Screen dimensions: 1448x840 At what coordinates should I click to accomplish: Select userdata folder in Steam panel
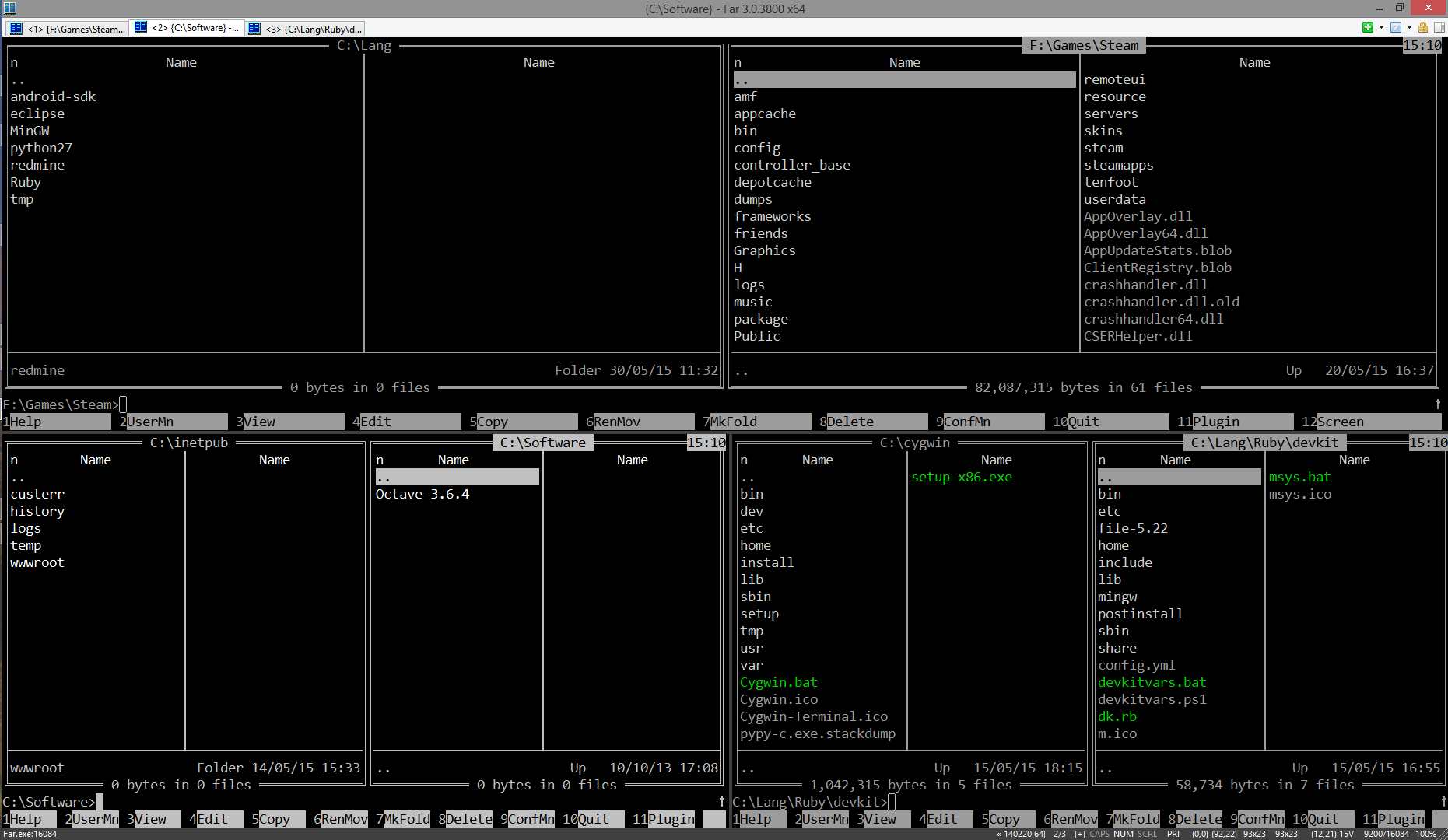1115,199
